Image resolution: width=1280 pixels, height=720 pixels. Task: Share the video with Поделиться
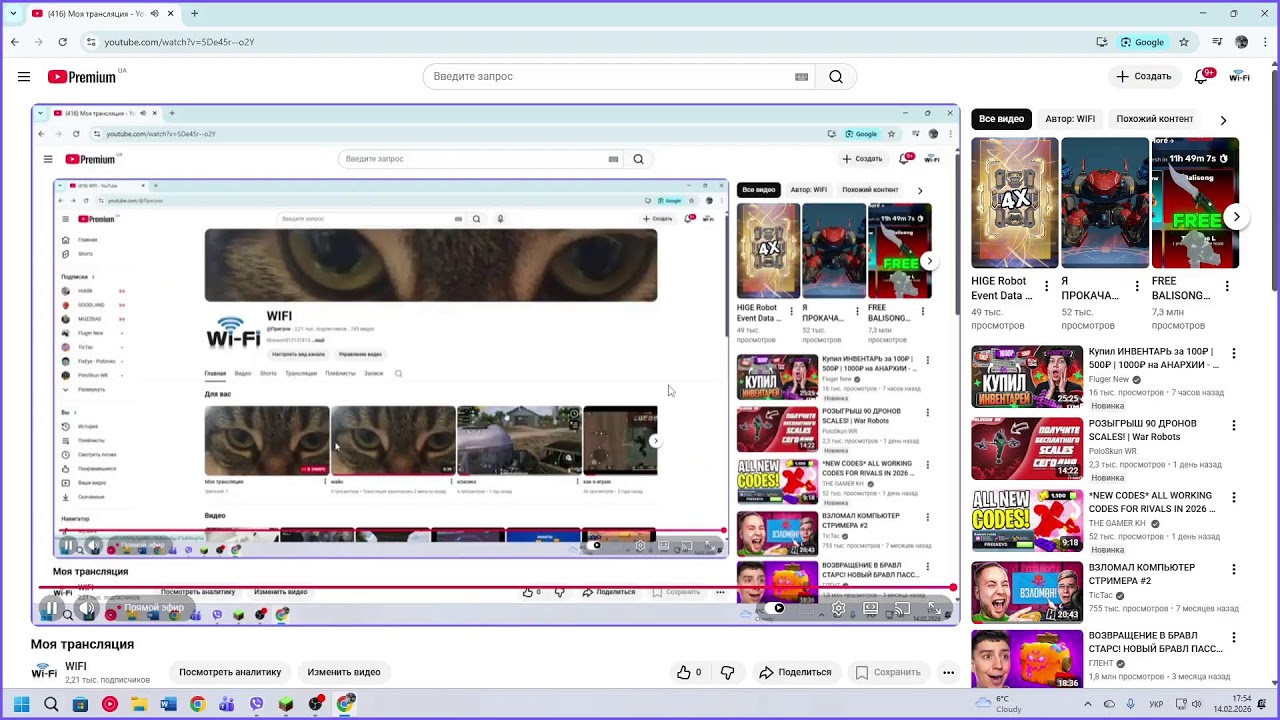point(795,672)
